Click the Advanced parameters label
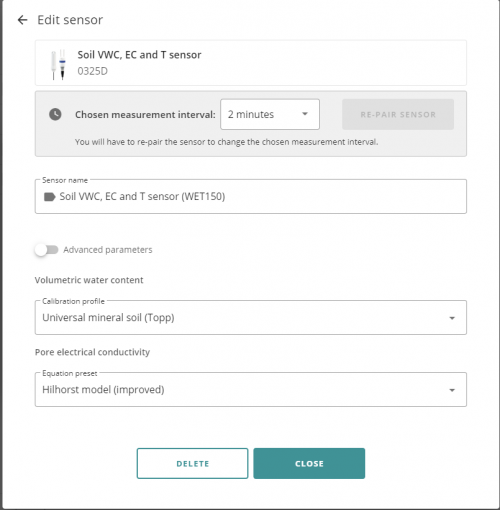Viewport: 500px width, 510px height. (x=108, y=250)
